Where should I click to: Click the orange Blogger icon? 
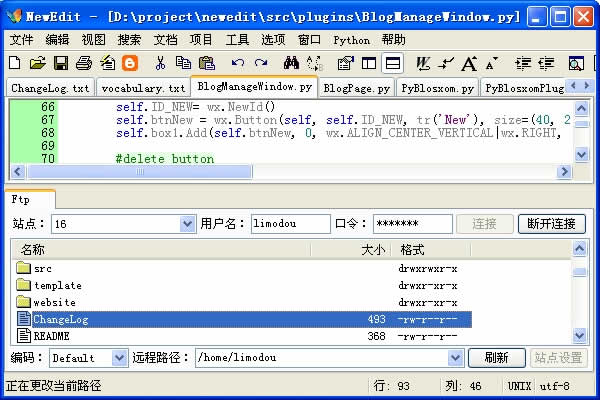[130, 63]
